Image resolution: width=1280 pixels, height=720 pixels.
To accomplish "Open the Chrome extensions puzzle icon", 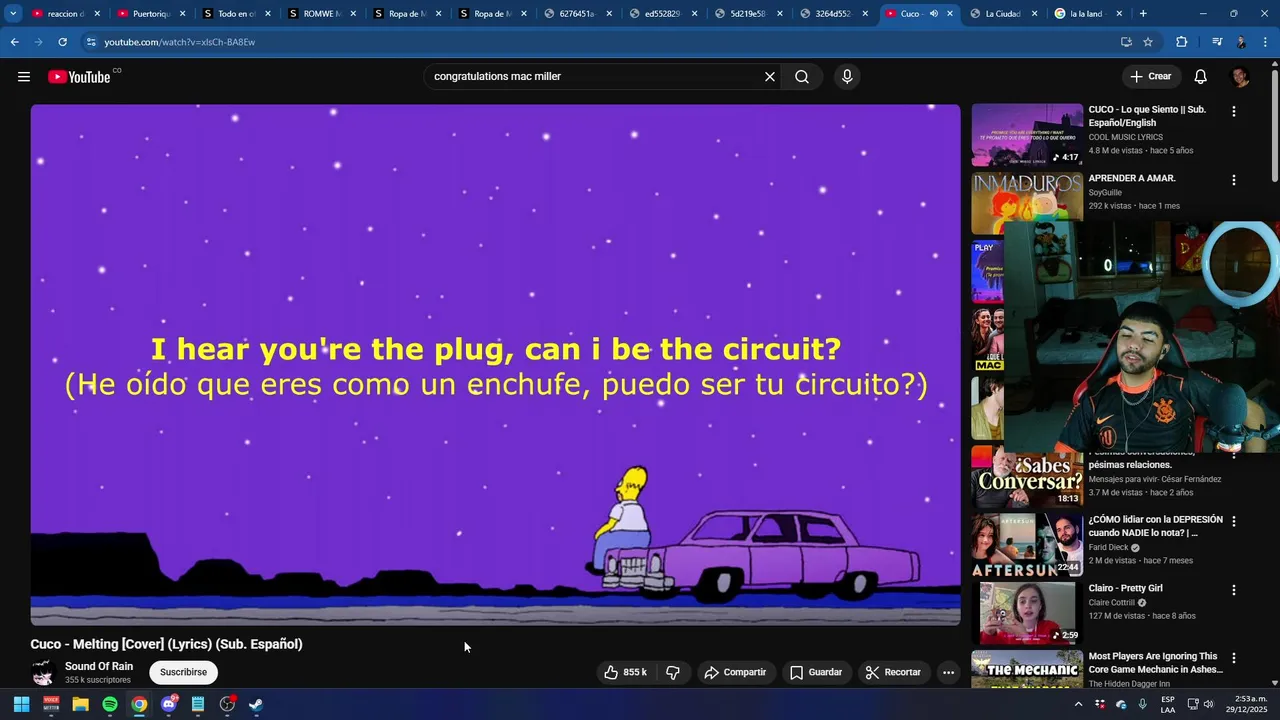I will click(x=1181, y=42).
